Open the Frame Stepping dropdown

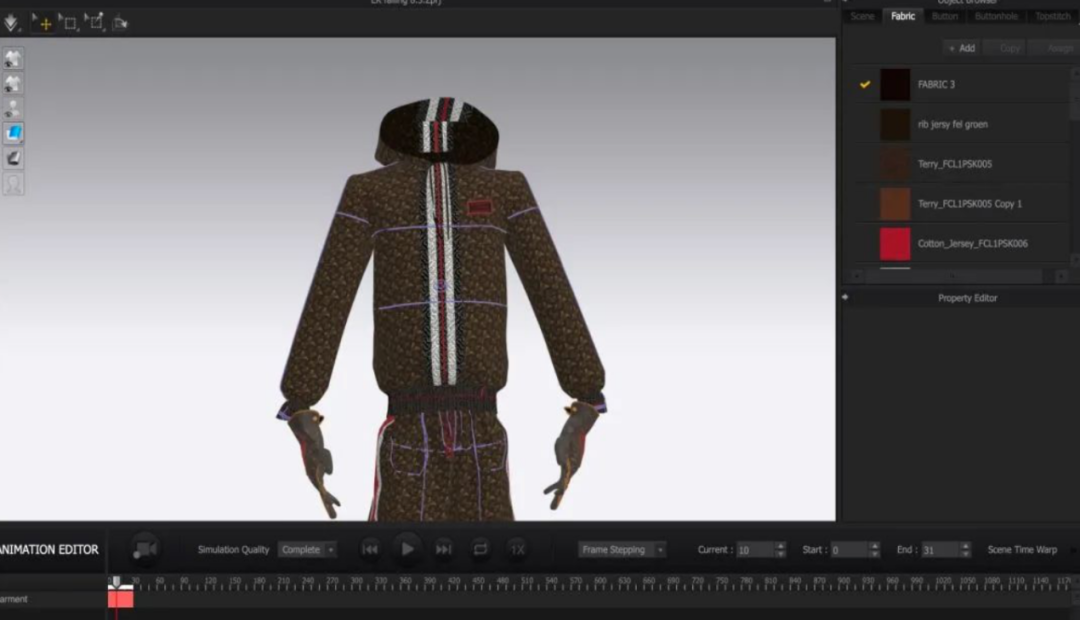(622, 550)
